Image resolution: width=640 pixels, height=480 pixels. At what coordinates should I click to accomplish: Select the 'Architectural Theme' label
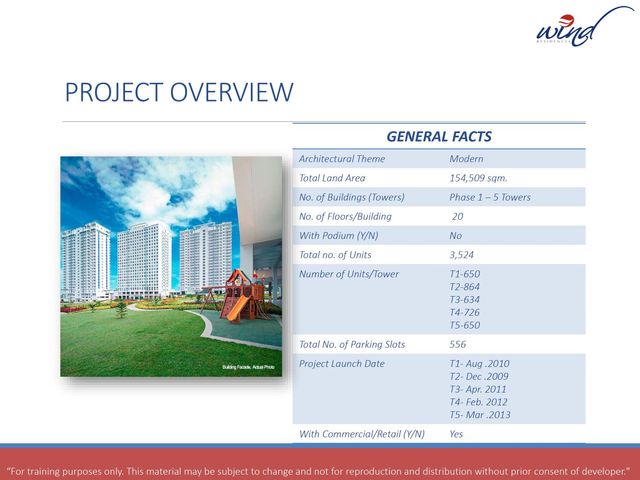click(342, 159)
